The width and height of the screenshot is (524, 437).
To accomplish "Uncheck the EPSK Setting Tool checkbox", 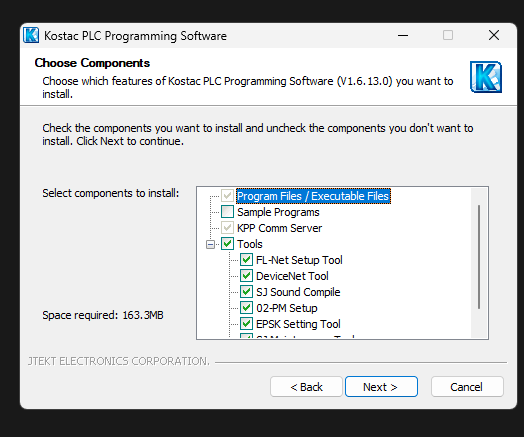I will pos(246,324).
